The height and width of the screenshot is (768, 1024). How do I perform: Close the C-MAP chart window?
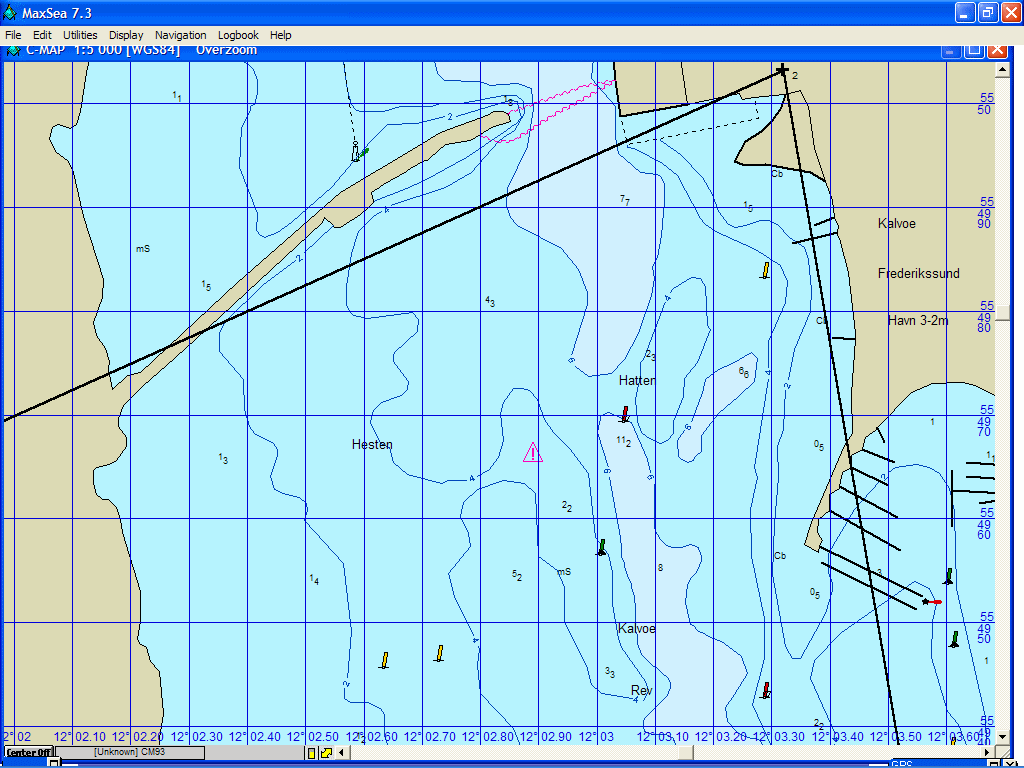coord(997,50)
